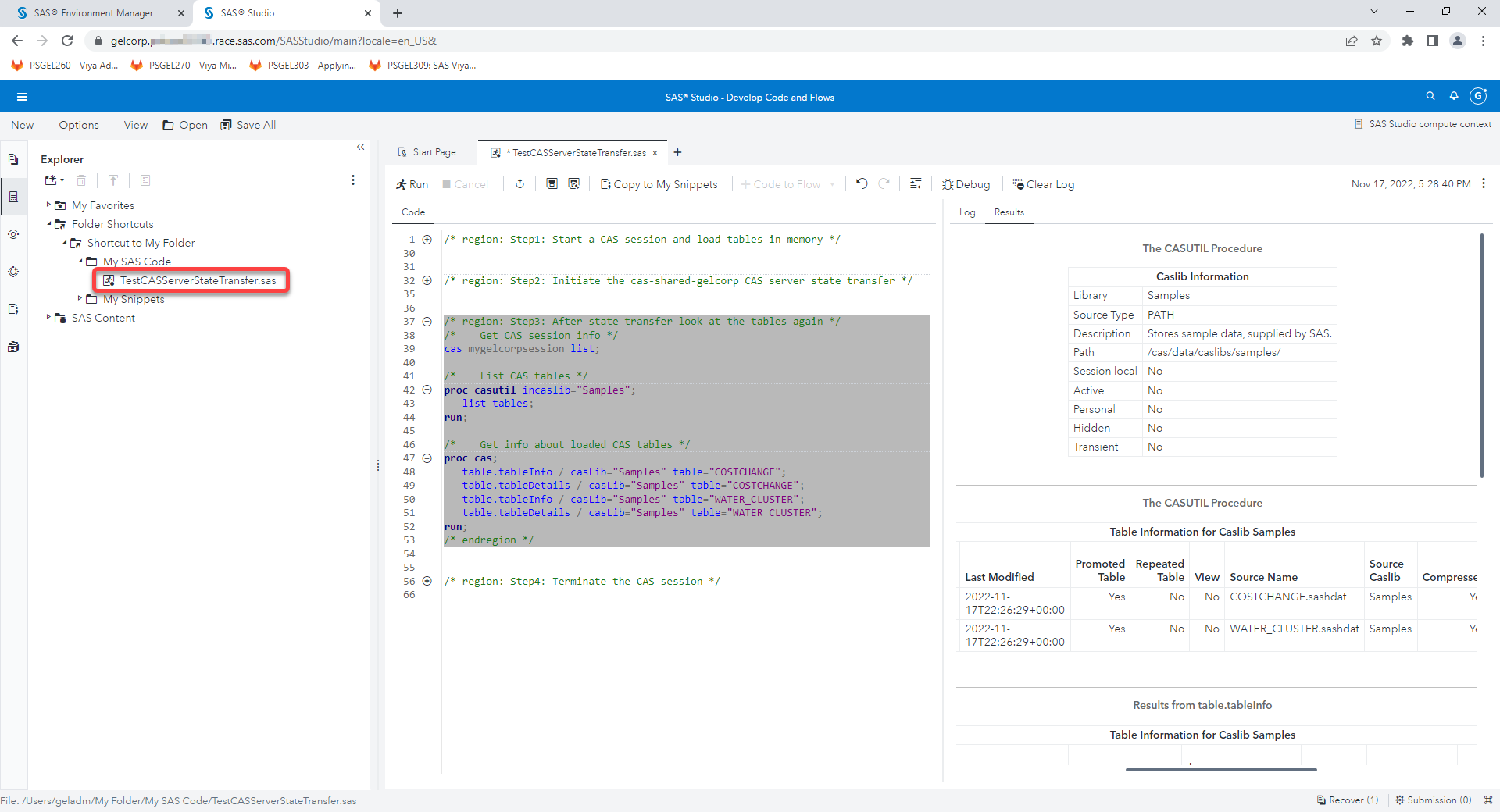
Task: Redo the last edit
Action: [x=884, y=184]
